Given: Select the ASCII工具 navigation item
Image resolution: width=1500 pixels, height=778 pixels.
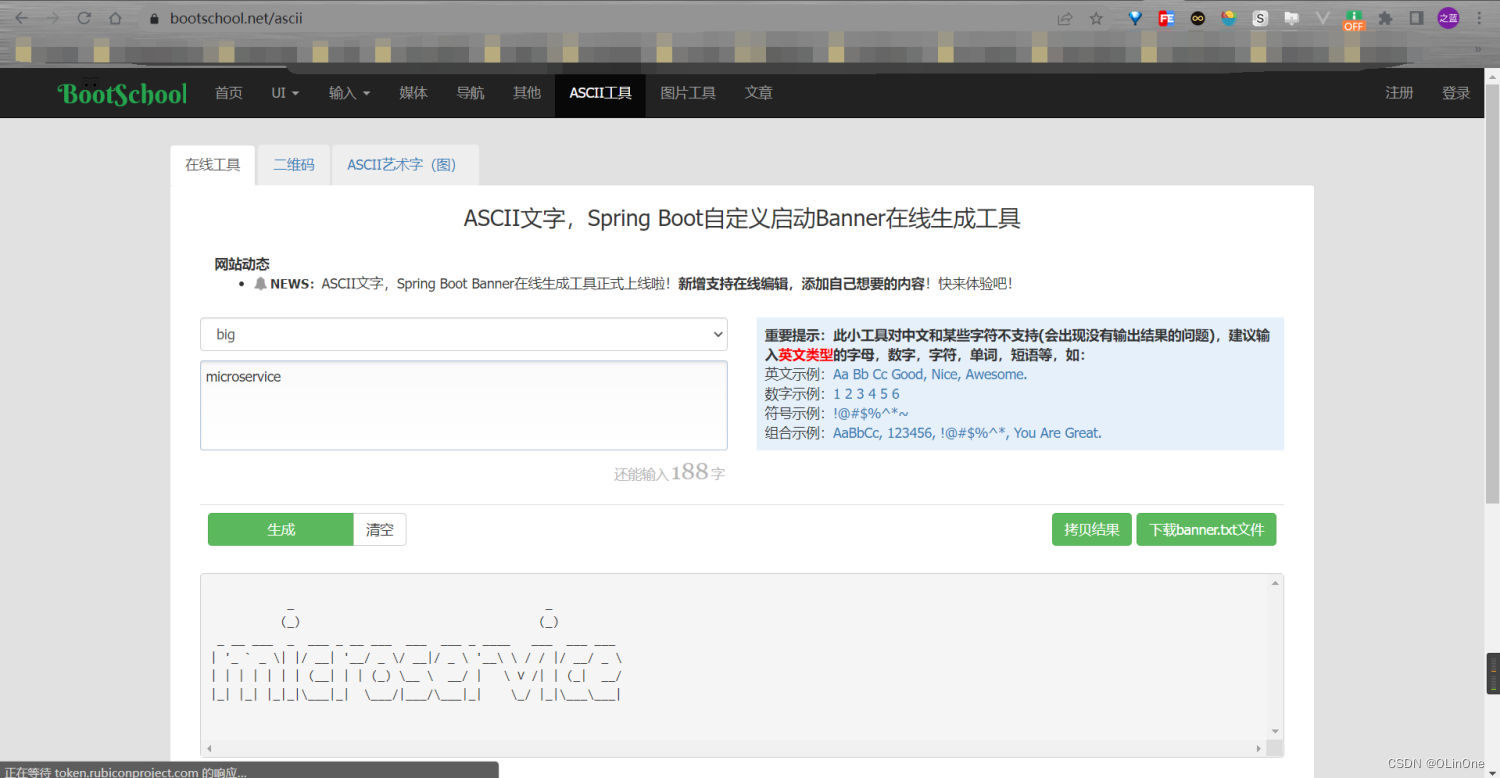Looking at the screenshot, I should (600, 93).
